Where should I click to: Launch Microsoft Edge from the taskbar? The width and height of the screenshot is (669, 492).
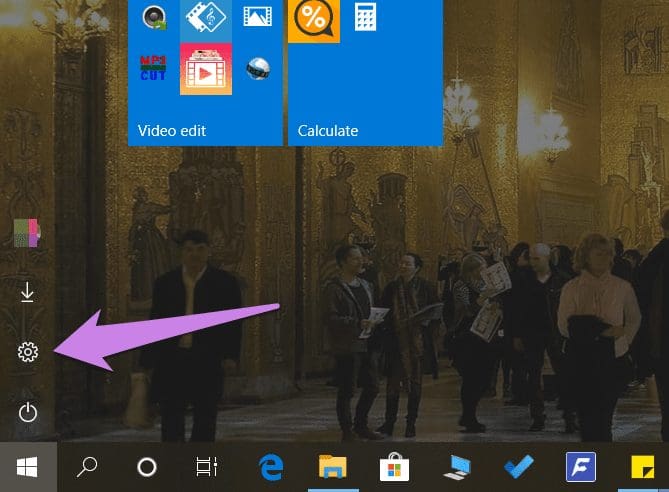click(271, 467)
